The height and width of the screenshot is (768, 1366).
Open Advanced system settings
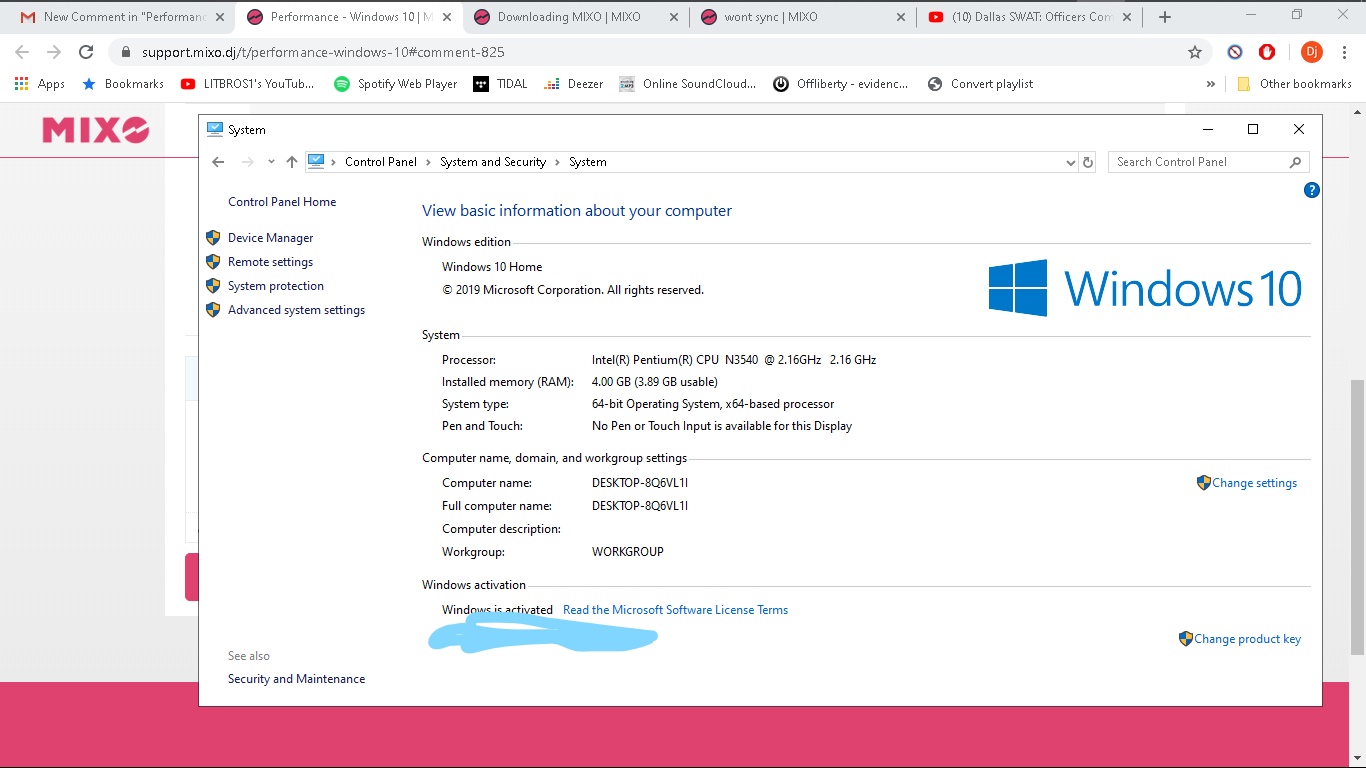click(x=296, y=310)
